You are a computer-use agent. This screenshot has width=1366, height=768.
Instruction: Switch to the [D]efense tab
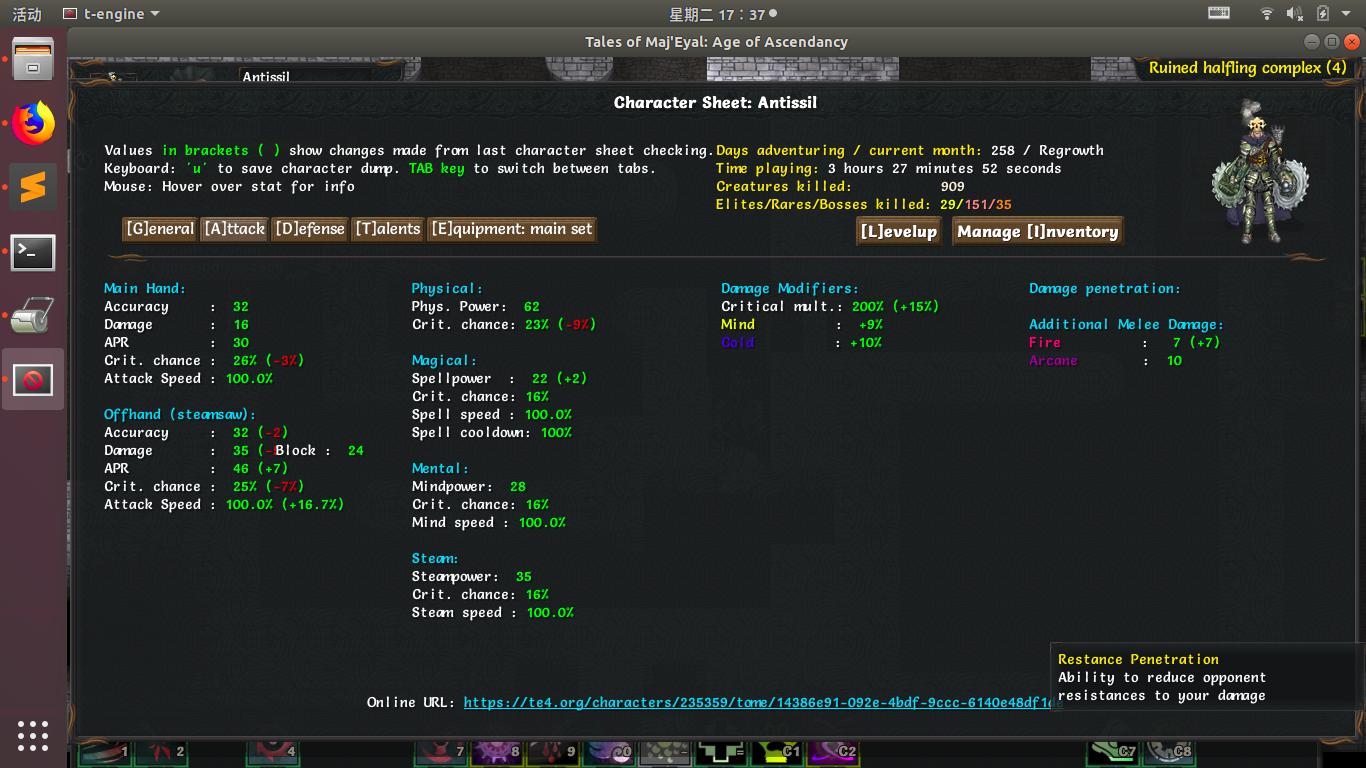[309, 229]
